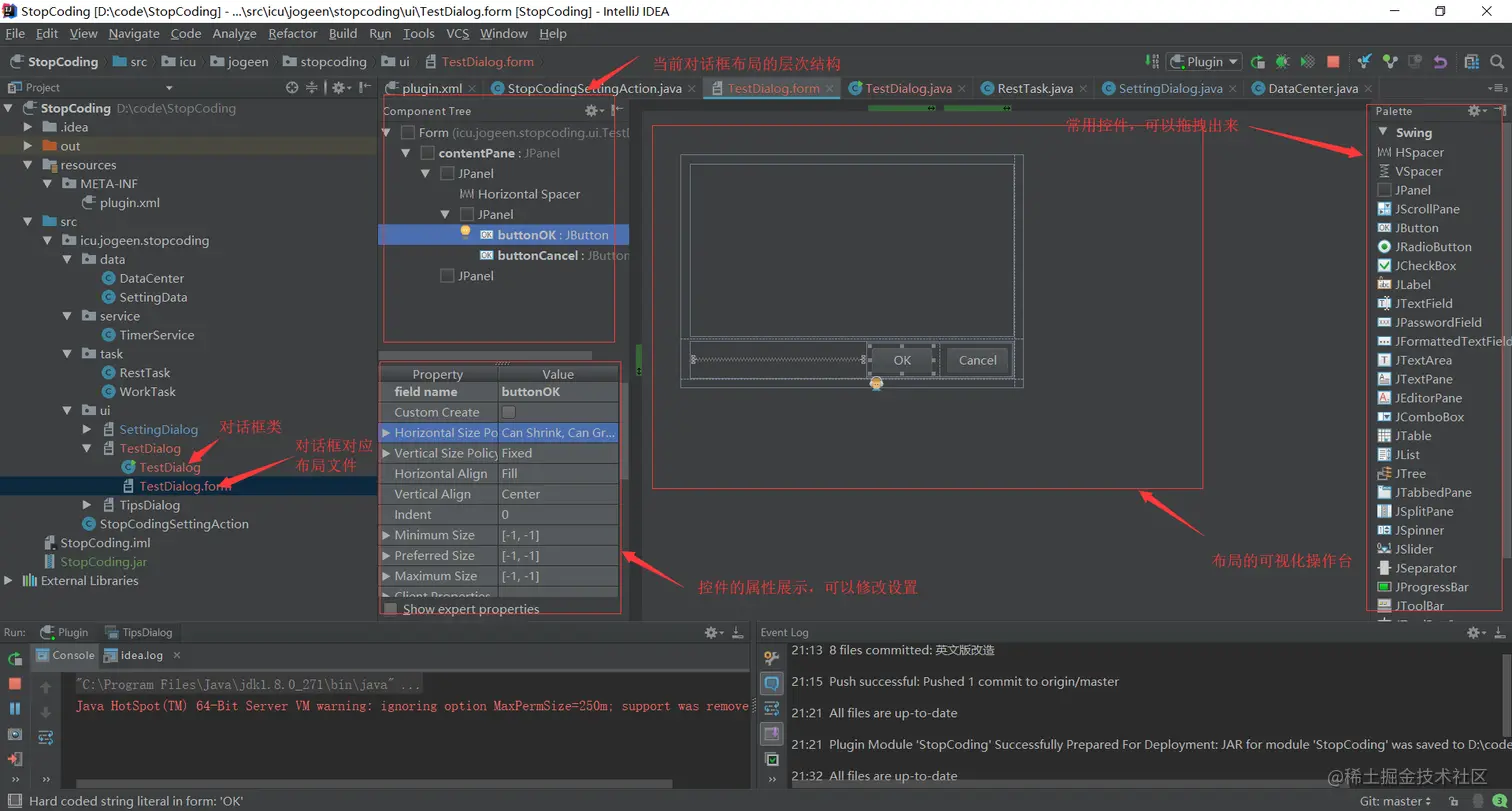The height and width of the screenshot is (811, 1512).
Task: Dump threads using the camera icon
Action: coord(15,734)
